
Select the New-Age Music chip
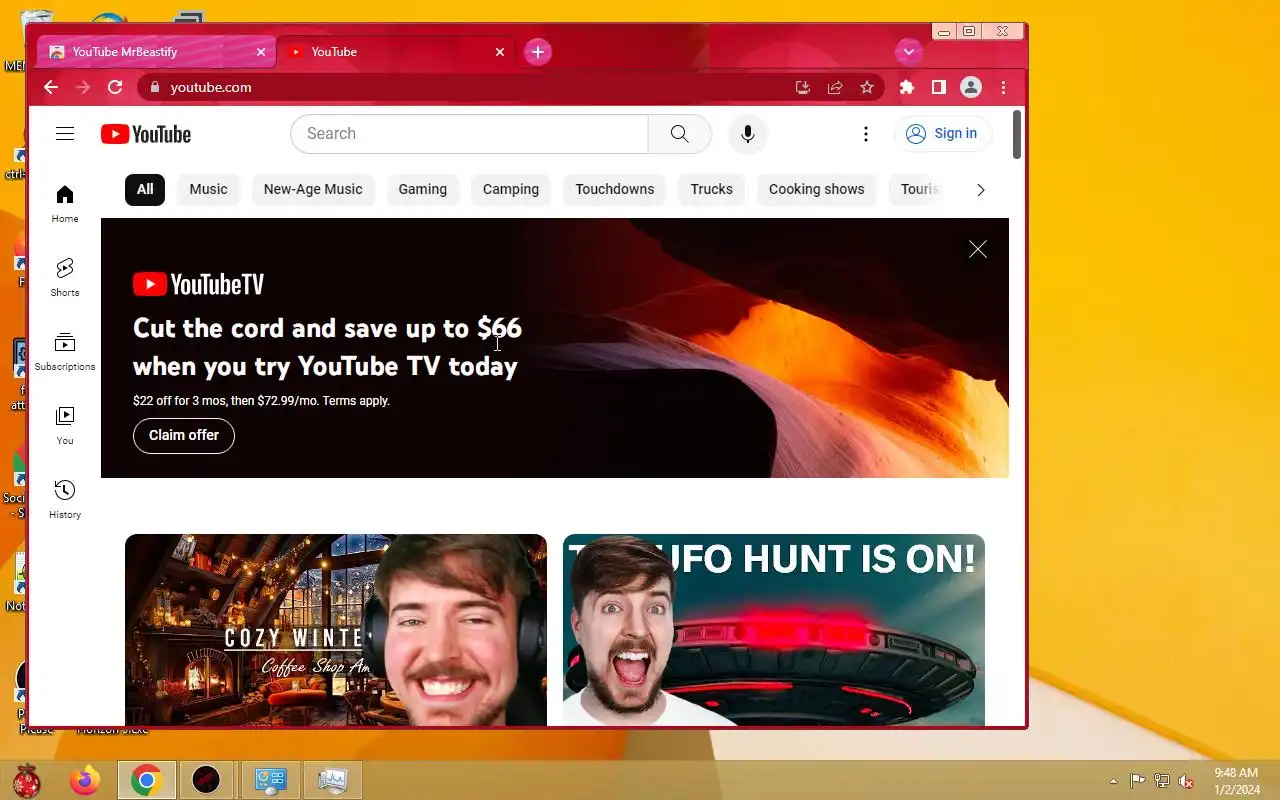coord(313,189)
